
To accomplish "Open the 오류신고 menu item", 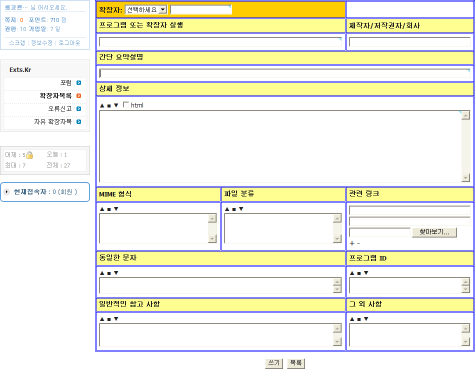I will click(60, 109).
